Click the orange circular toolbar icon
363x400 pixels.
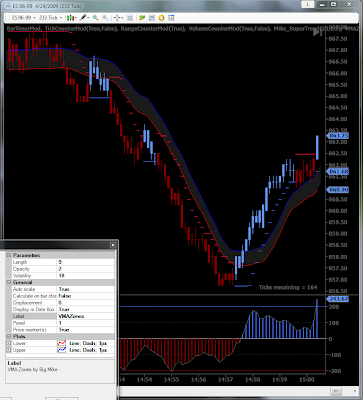pyautogui.click(x=161, y=18)
